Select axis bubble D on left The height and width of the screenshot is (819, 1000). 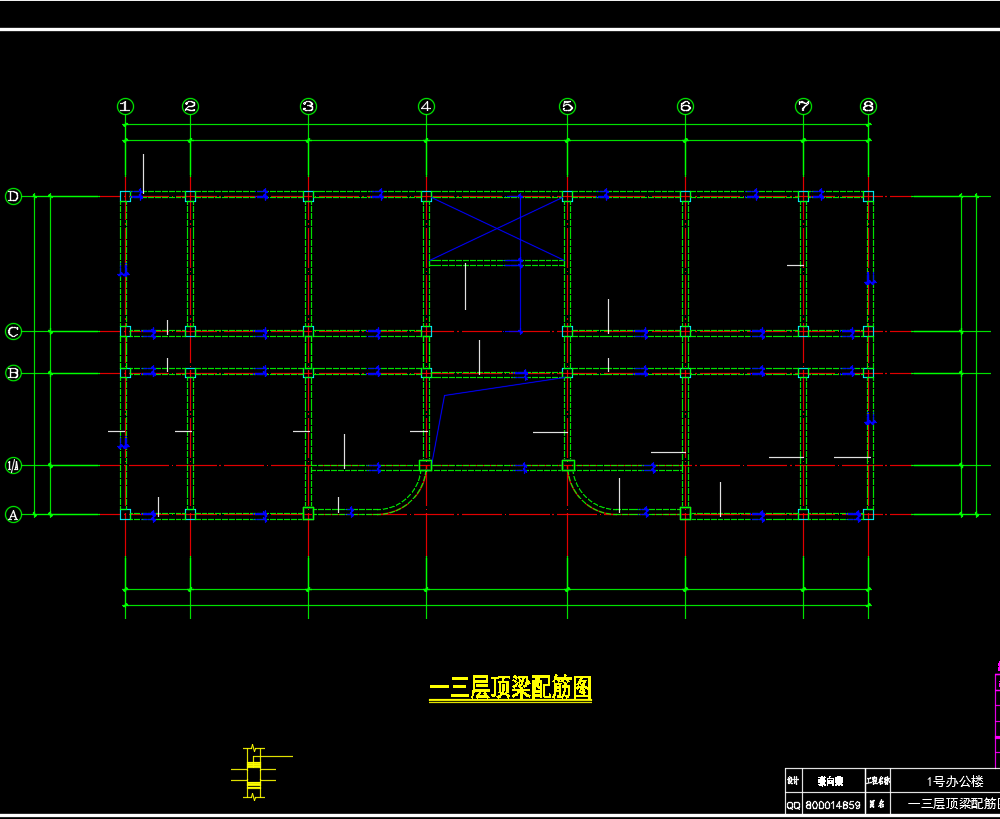coord(14,196)
